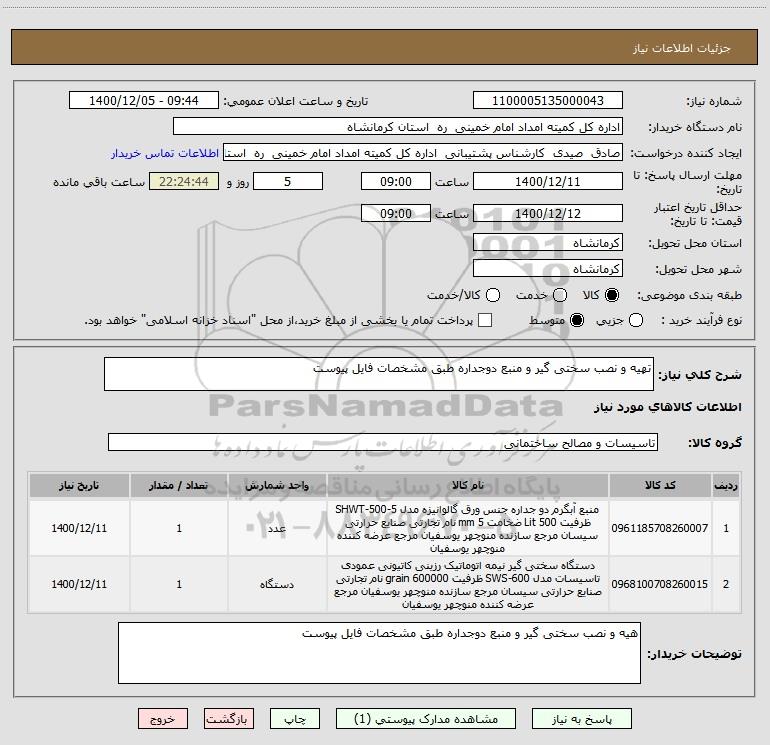Click the response deadline date 1400/12/11 field
770x745 pixels.
point(548,181)
